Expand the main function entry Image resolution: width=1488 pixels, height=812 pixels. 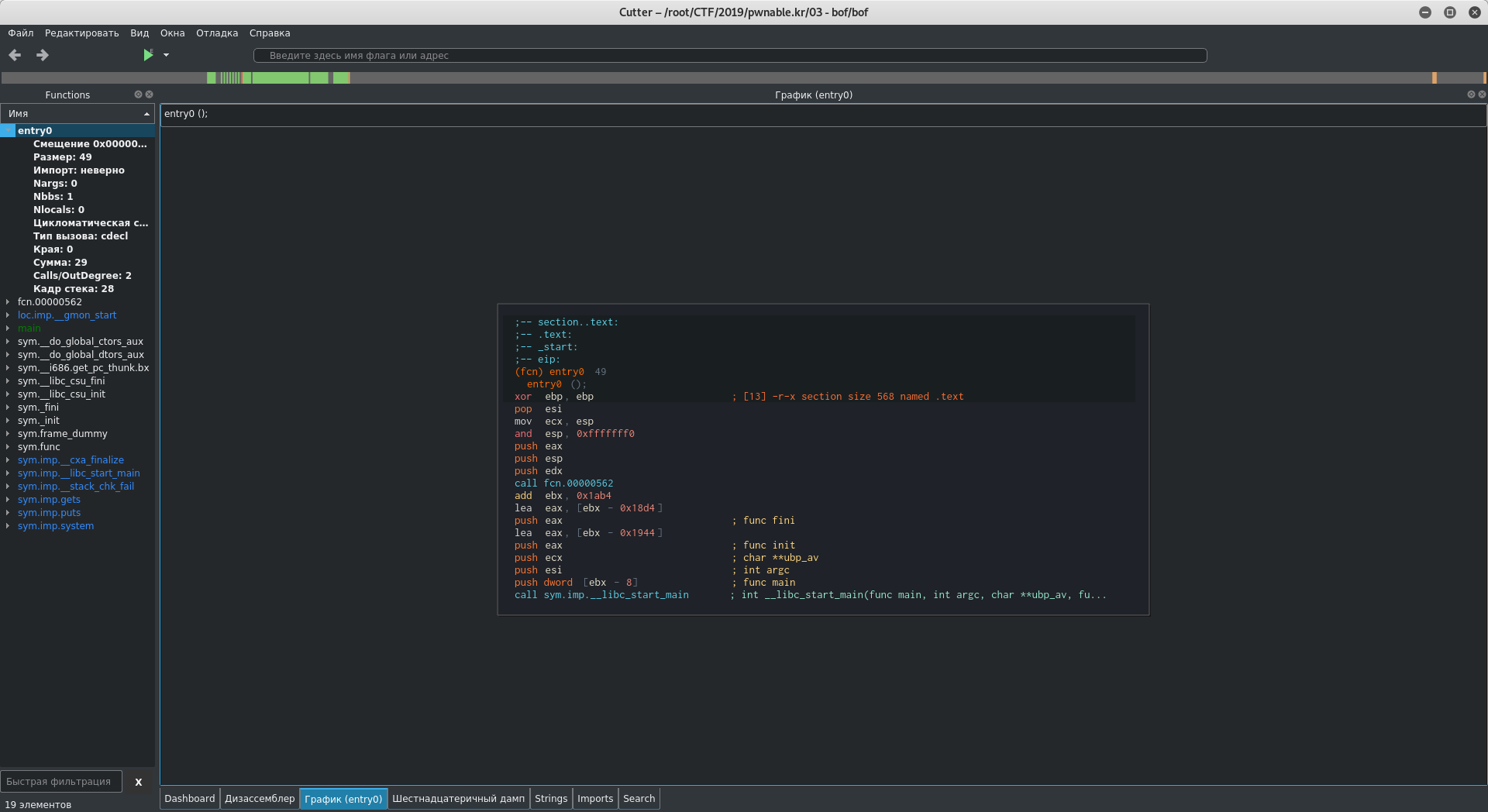pyautogui.click(x=8, y=329)
